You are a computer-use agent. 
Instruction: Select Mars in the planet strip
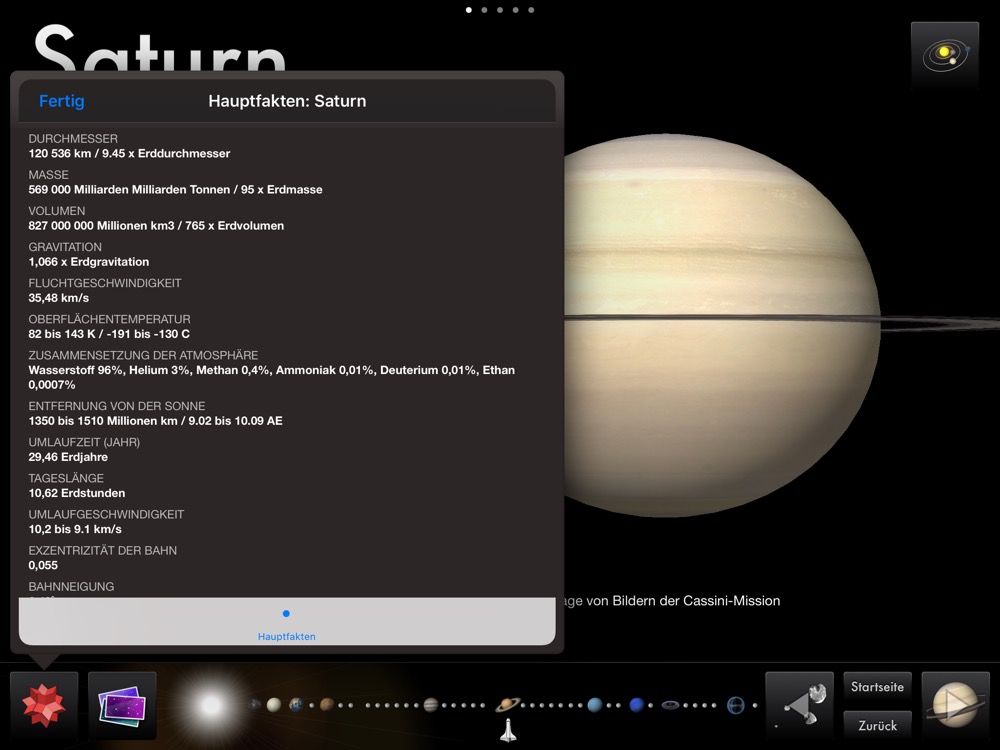(x=327, y=705)
